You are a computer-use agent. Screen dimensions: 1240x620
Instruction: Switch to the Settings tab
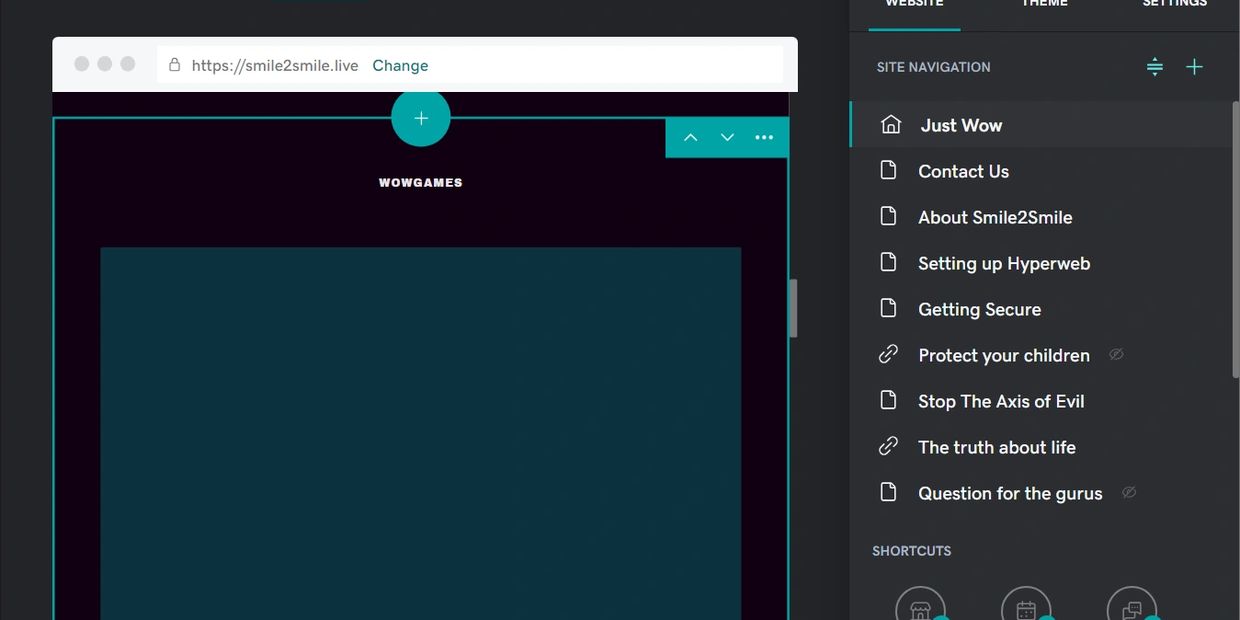[x=1174, y=4]
